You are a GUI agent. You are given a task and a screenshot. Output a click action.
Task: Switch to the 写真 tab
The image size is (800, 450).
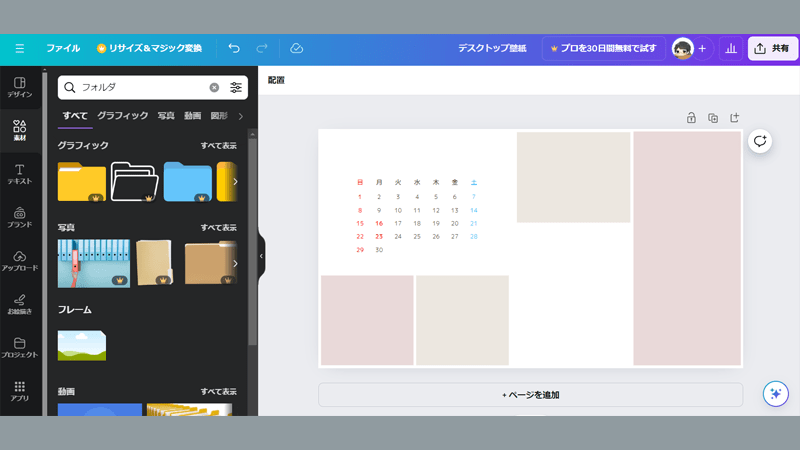point(166,116)
